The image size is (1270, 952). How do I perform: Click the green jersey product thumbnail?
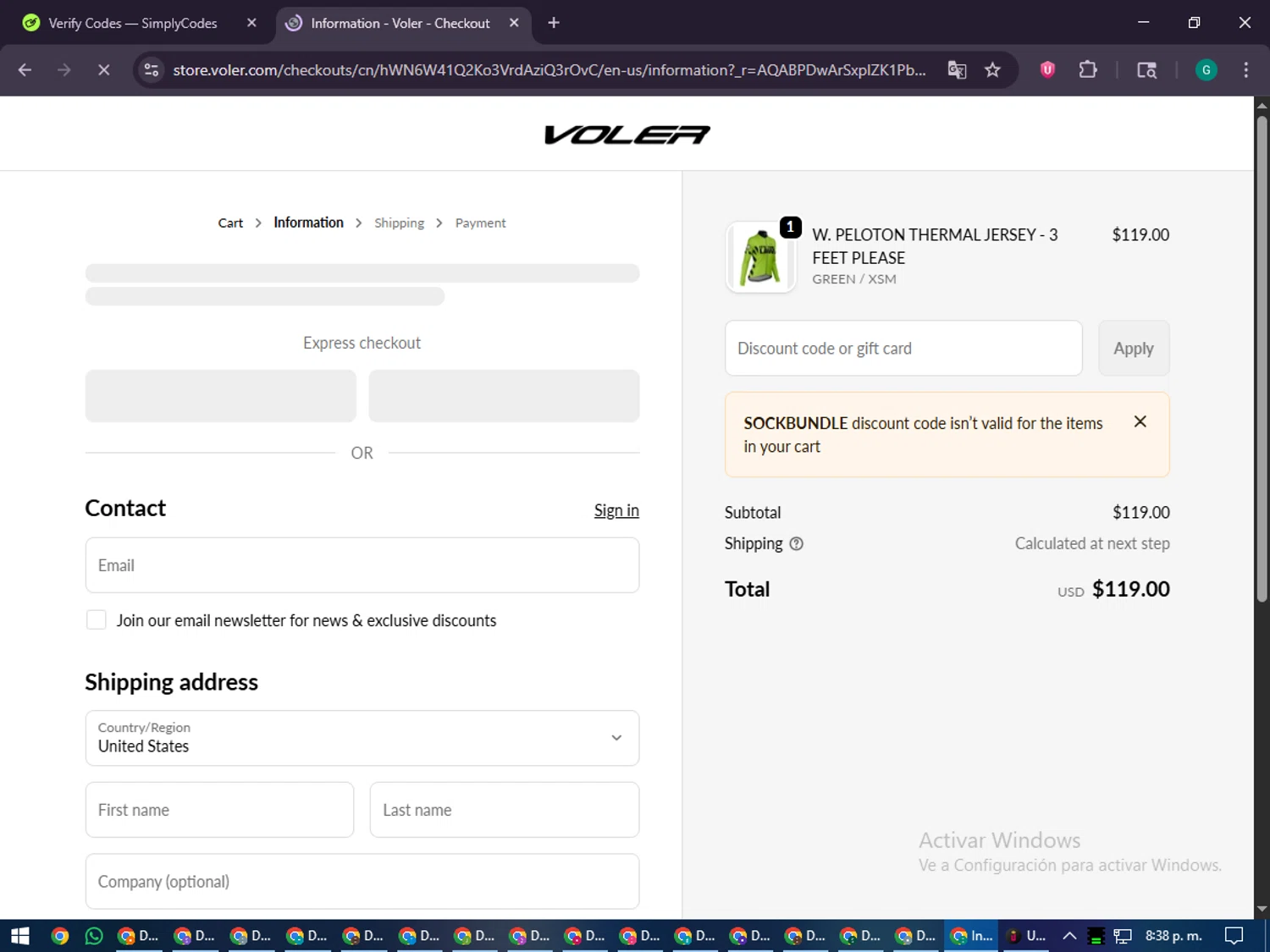point(760,257)
